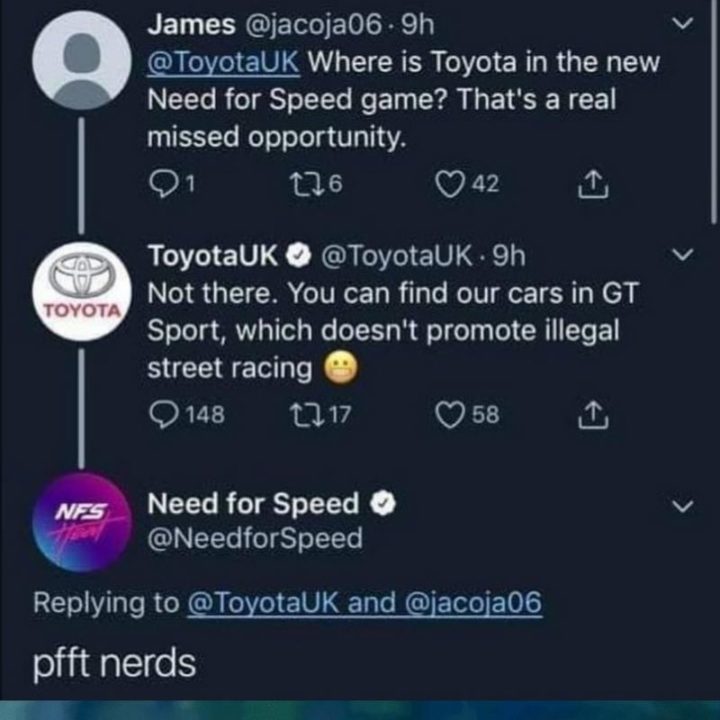The height and width of the screenshot is (720, 720).
Task: Open the @ToyotaUK mention in James's tweet
Action: (222, 61)
